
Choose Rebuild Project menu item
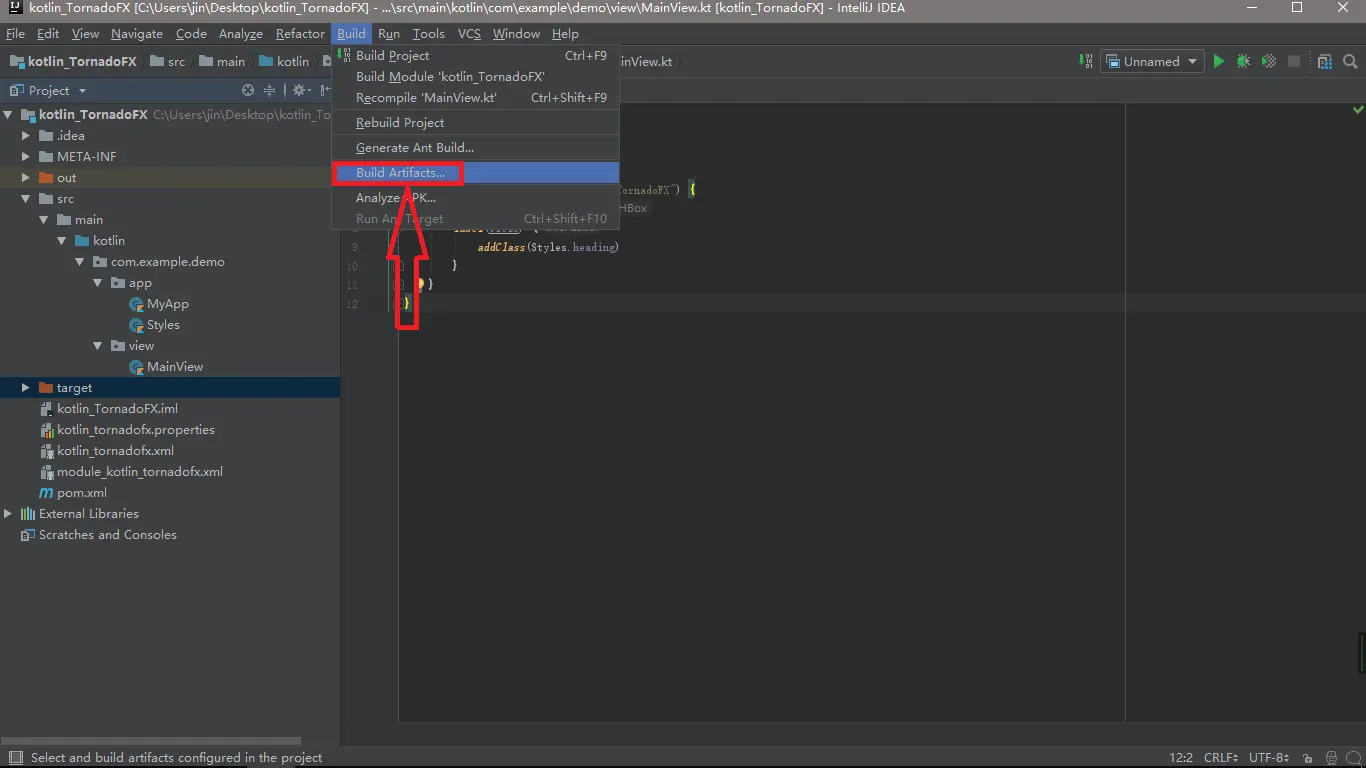pyautogui.click(x=475, y=123)
